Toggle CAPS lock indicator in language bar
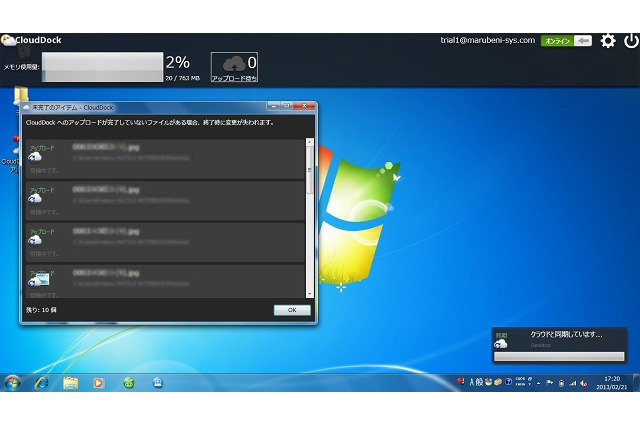 pyautogui.click(x=520, y=379)
